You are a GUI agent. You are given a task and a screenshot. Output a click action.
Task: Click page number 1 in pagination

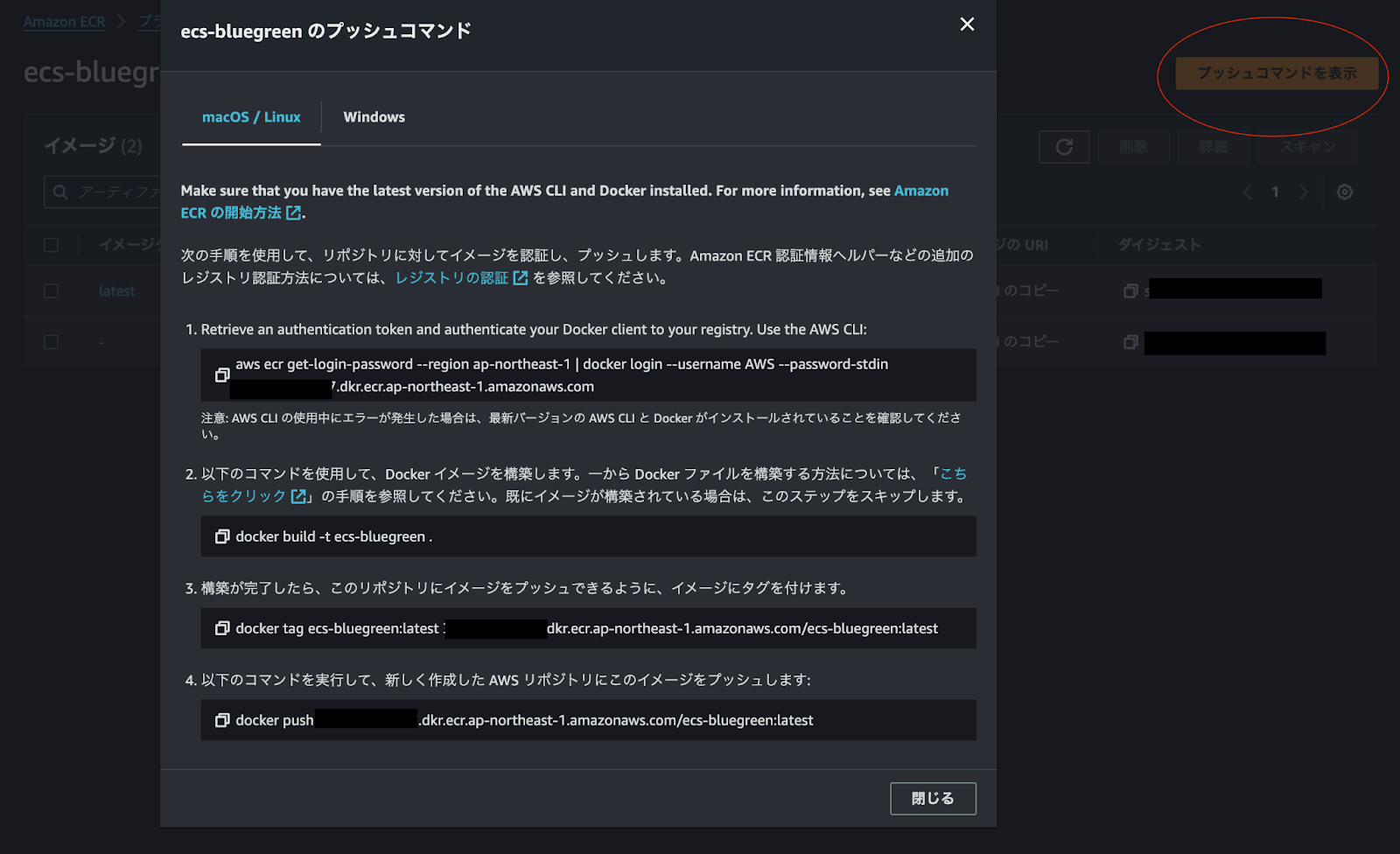pyautogui.click(x=1276, y=192)
